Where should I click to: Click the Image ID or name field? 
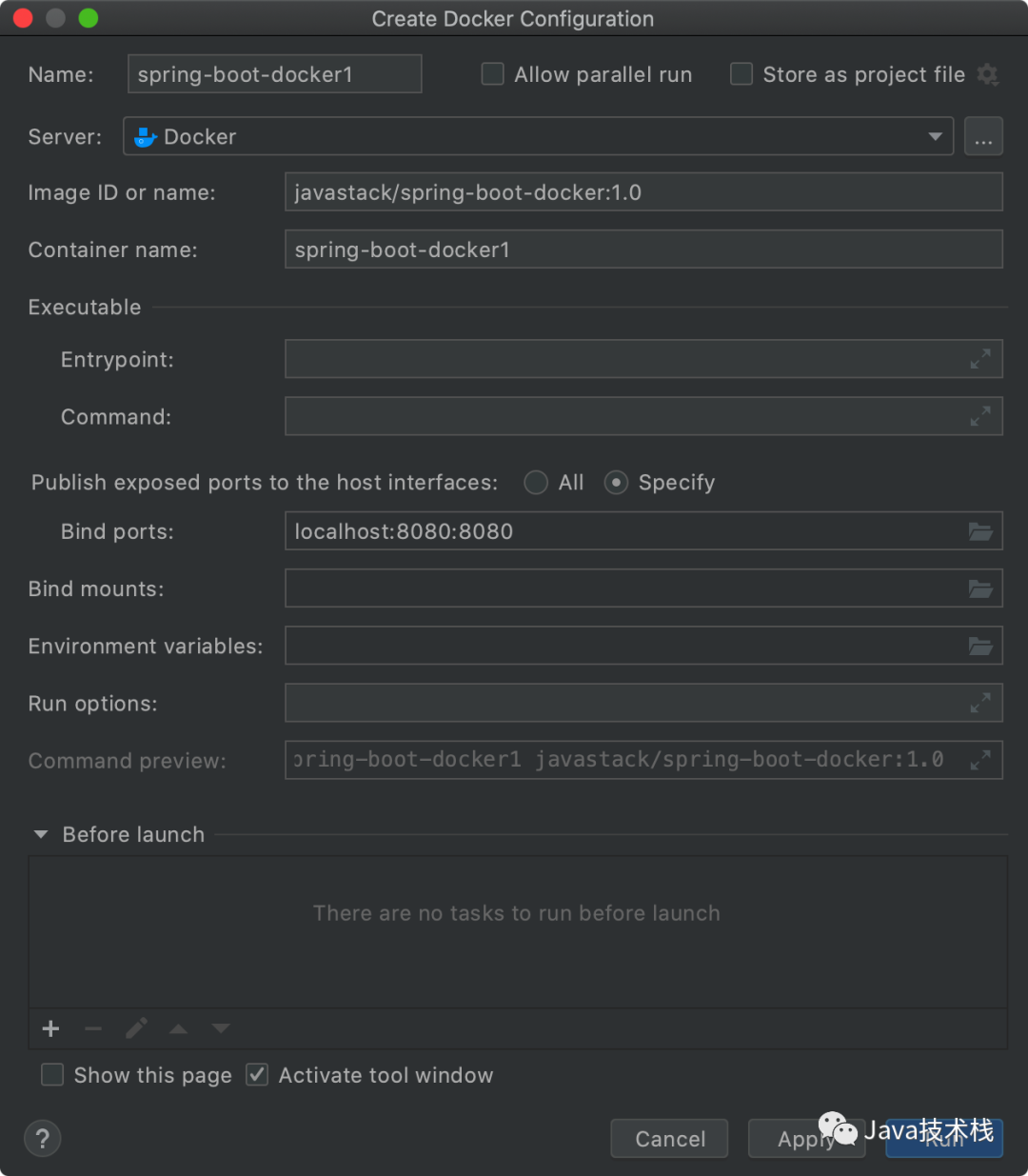643,192
